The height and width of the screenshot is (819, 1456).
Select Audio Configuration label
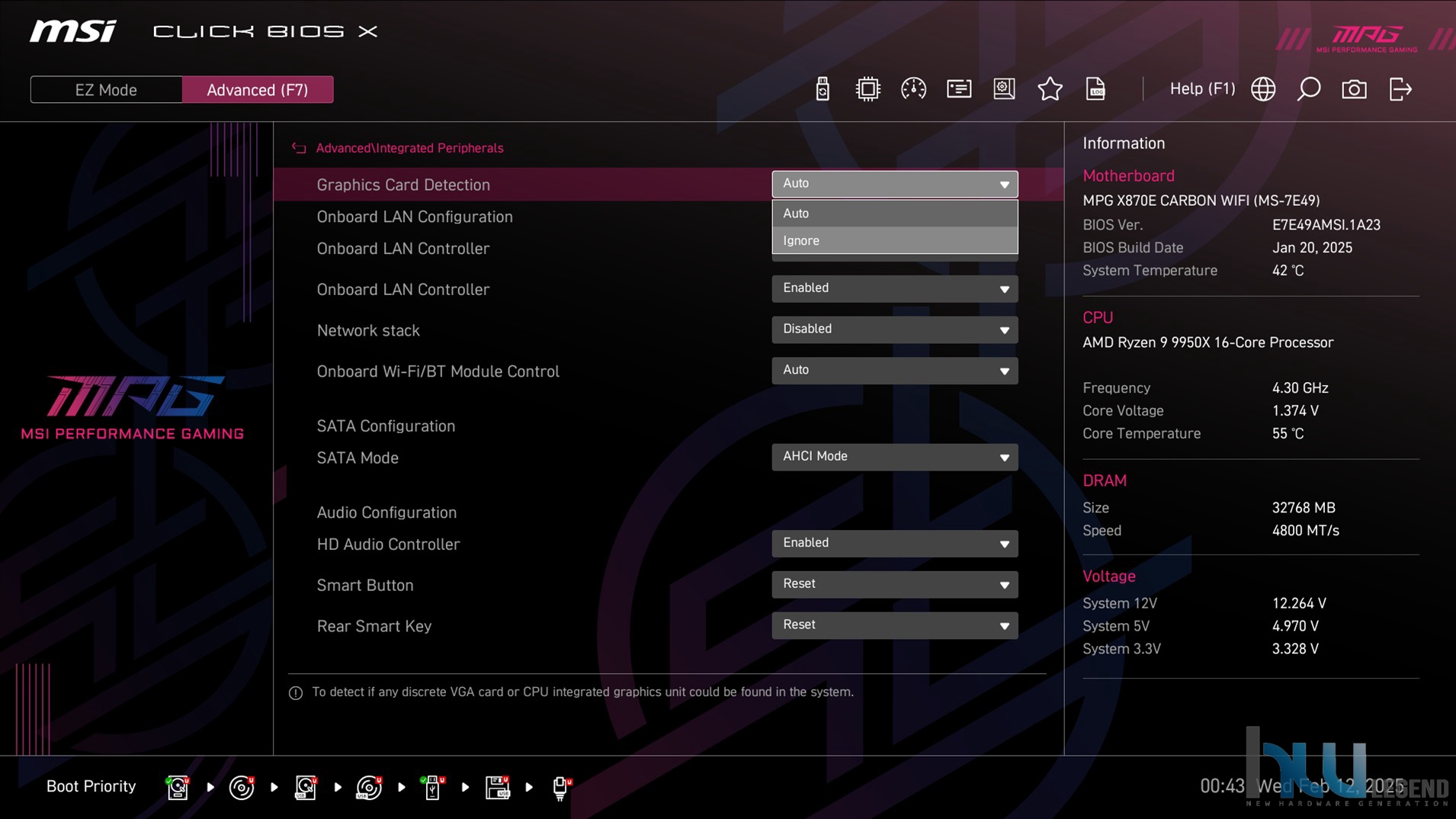pyautogui.click(x=386, y=512)
